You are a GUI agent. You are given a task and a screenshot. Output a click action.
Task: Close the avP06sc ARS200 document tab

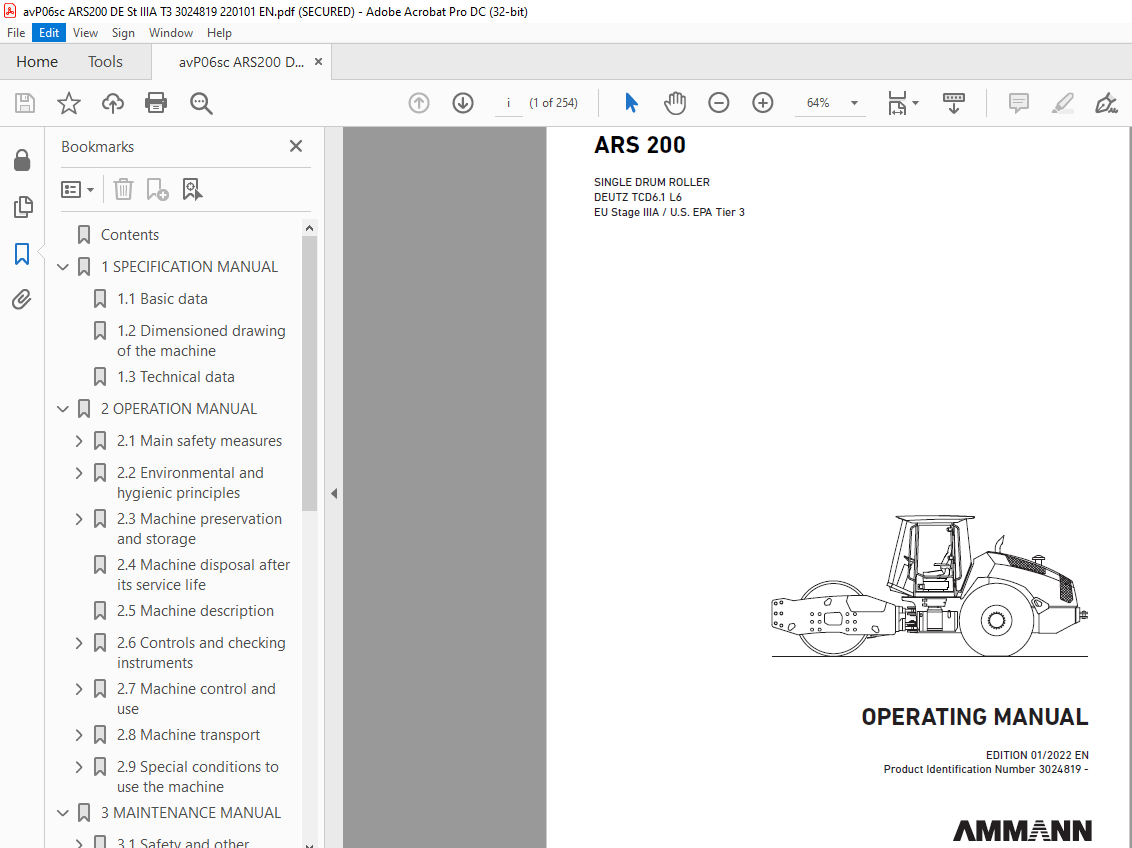click(318, 62)
